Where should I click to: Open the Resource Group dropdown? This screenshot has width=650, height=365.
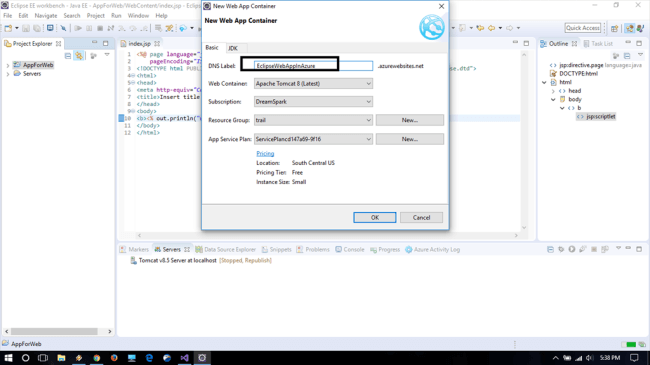313,120
